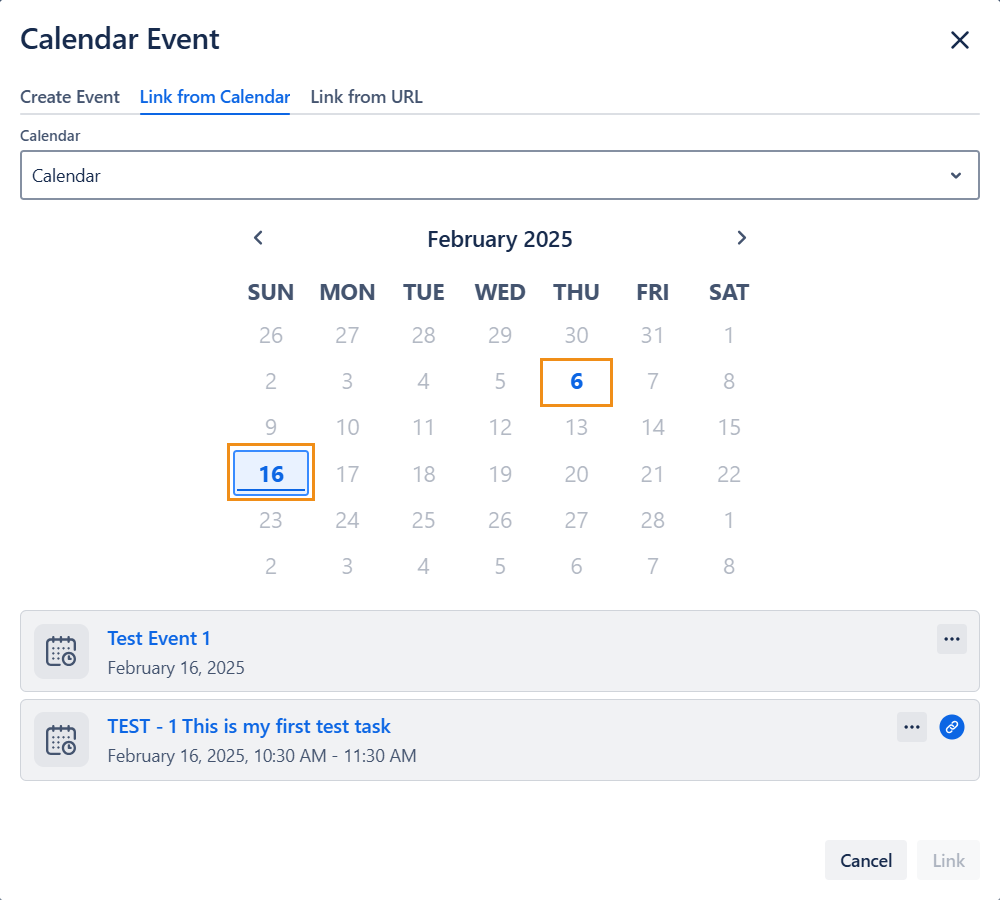Select the Link from Calendar tab

coord(215,97)
